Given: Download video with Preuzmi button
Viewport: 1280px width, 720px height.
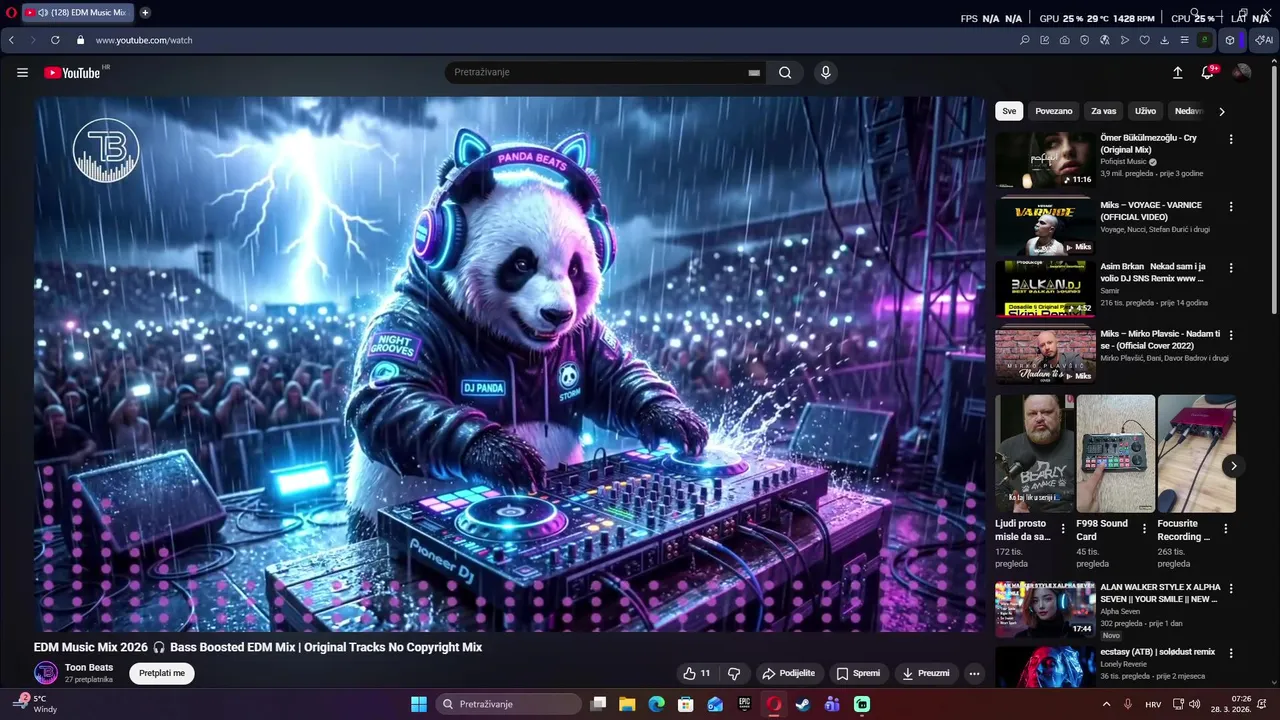Looking at the screenshot, I should (926, 673).
